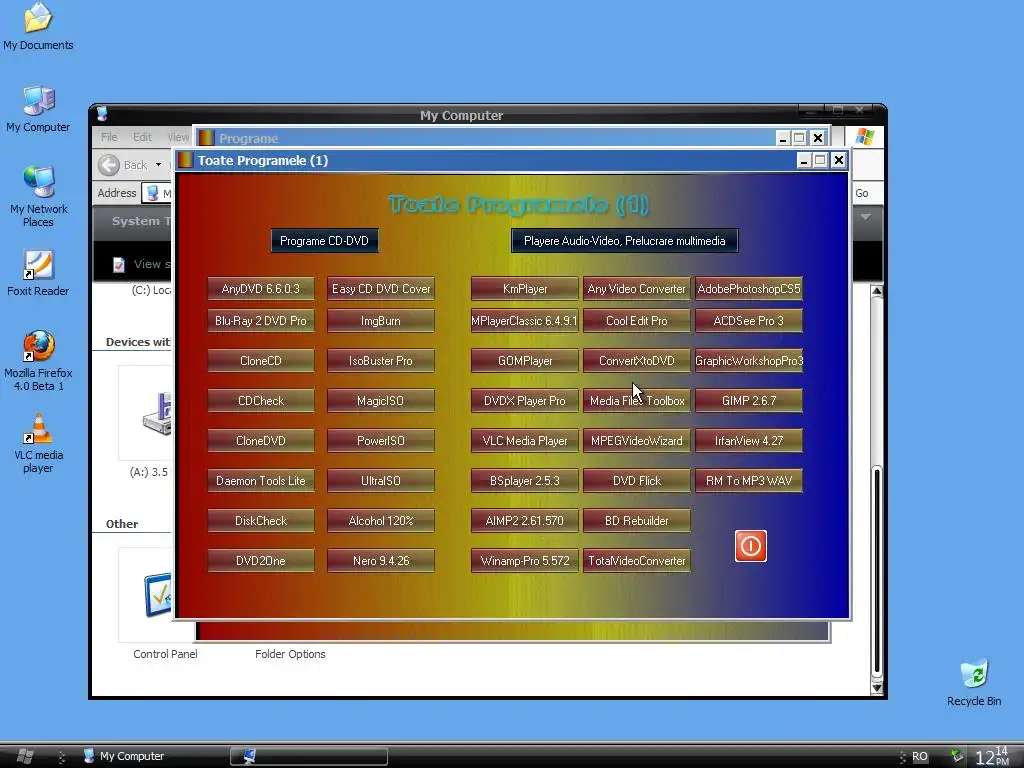1024x768 pixels.
Task: Expand the Back history dropdown arrow
Action: point(158,165)
